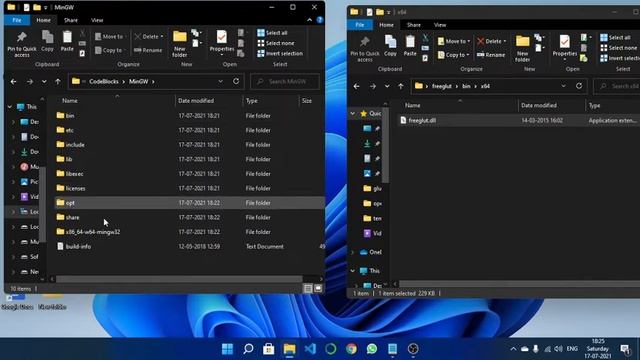The width and height of the screenshot is (640, 360).
Task: Click Move to in MinGW window ribbon
Action: tap(110, 37)
